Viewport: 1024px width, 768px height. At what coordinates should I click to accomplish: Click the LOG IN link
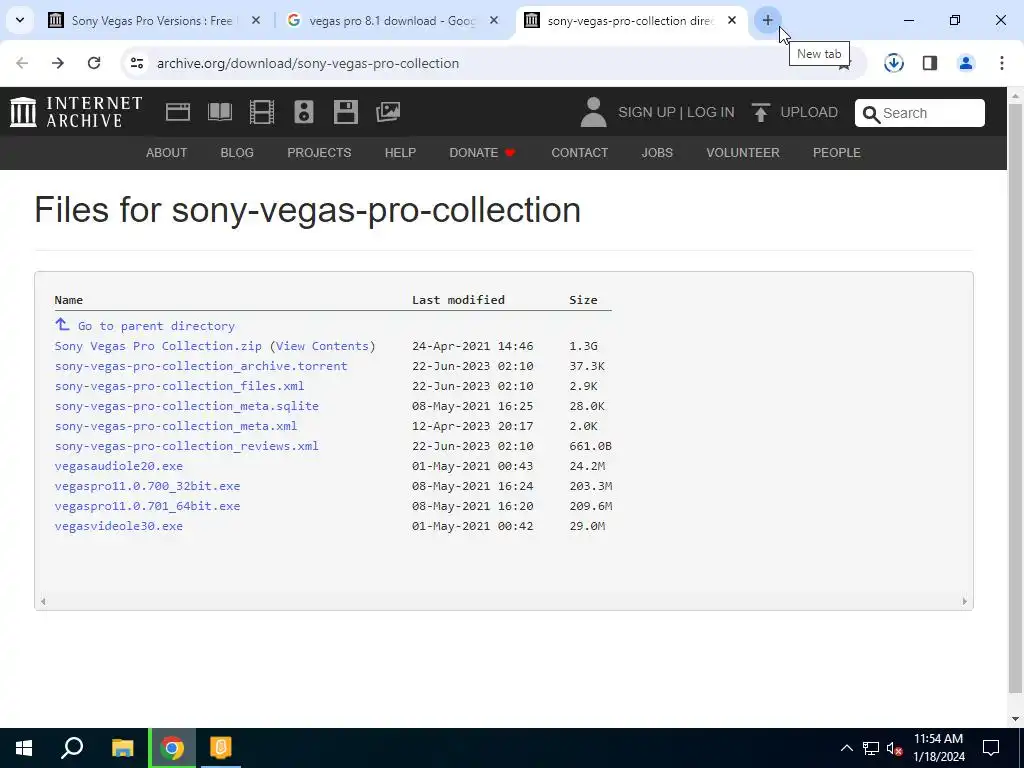click(711, 112)
